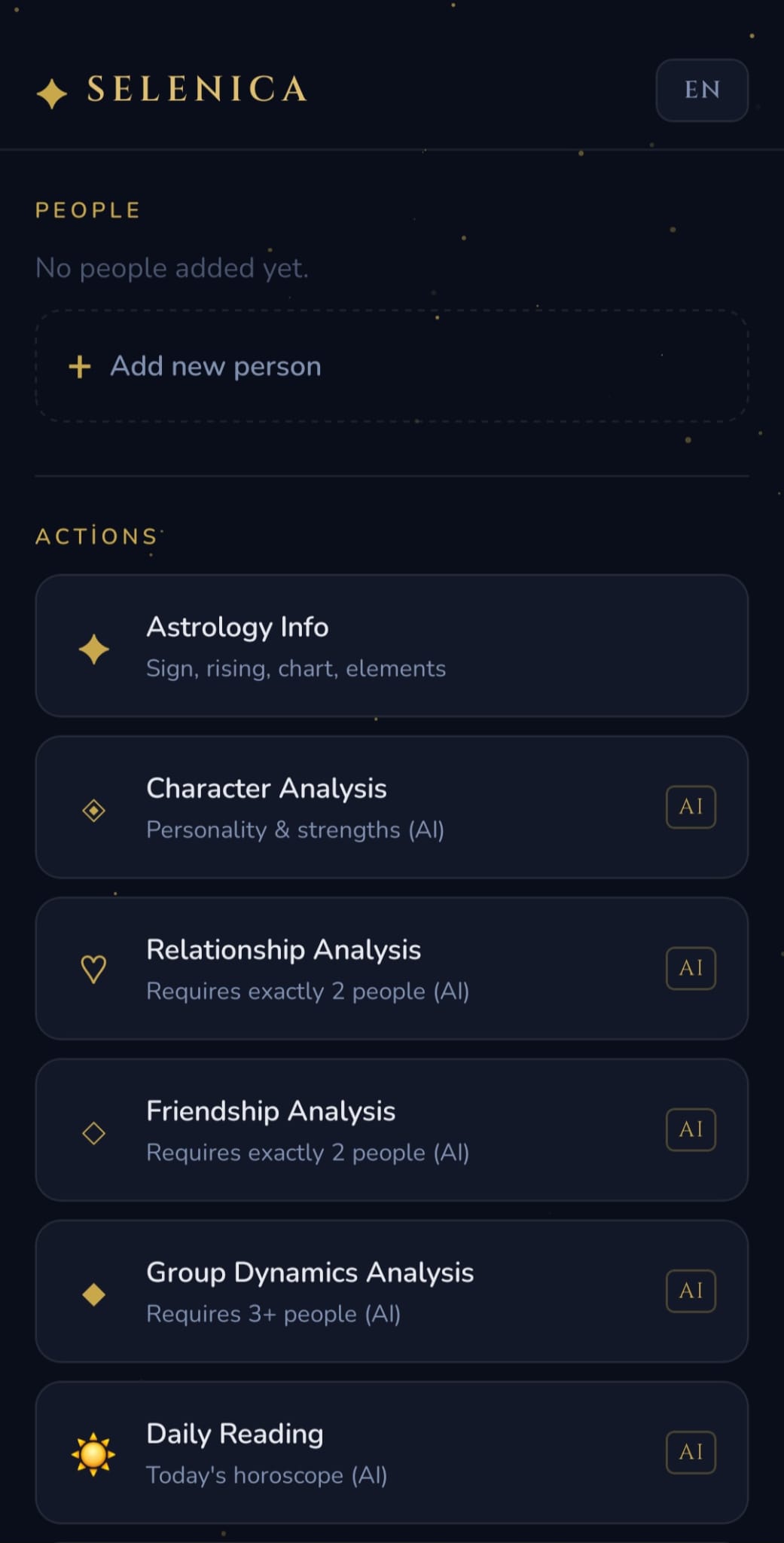Click the Selenica star logo icon
The image size is (784, 1543).
coord(52,93)
